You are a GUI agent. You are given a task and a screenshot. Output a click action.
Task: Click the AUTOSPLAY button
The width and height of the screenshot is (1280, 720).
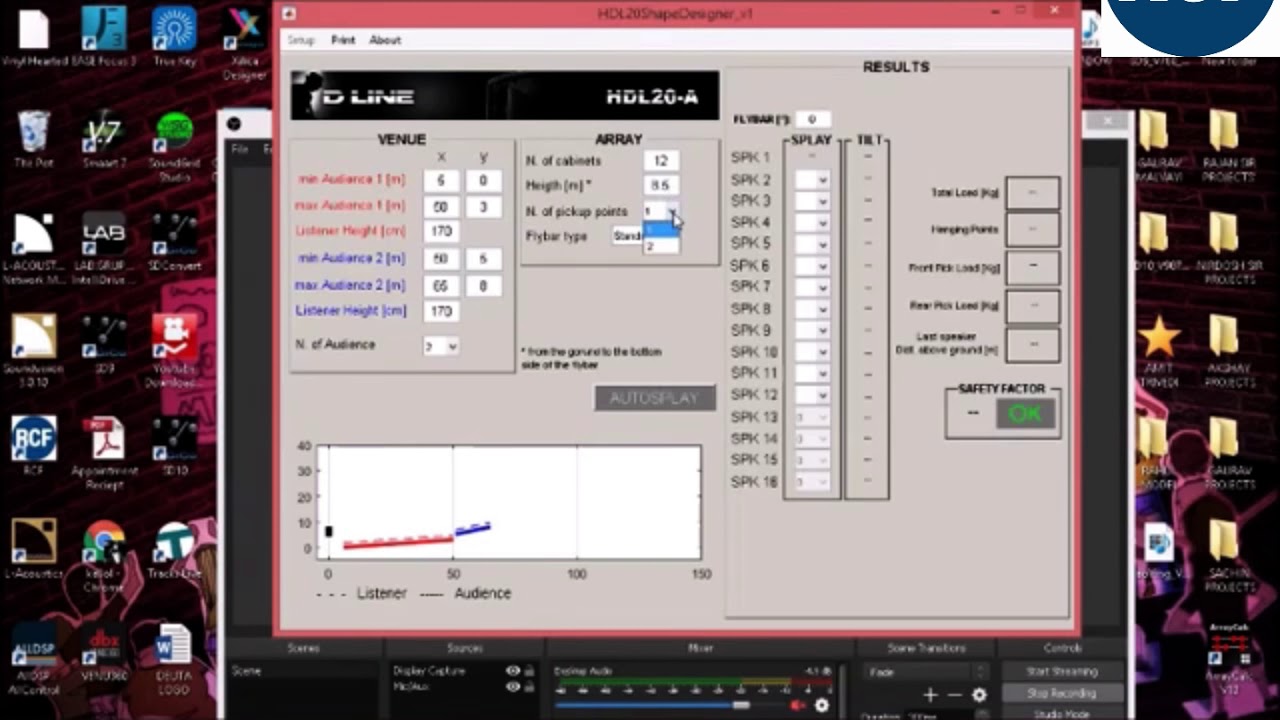655,398
